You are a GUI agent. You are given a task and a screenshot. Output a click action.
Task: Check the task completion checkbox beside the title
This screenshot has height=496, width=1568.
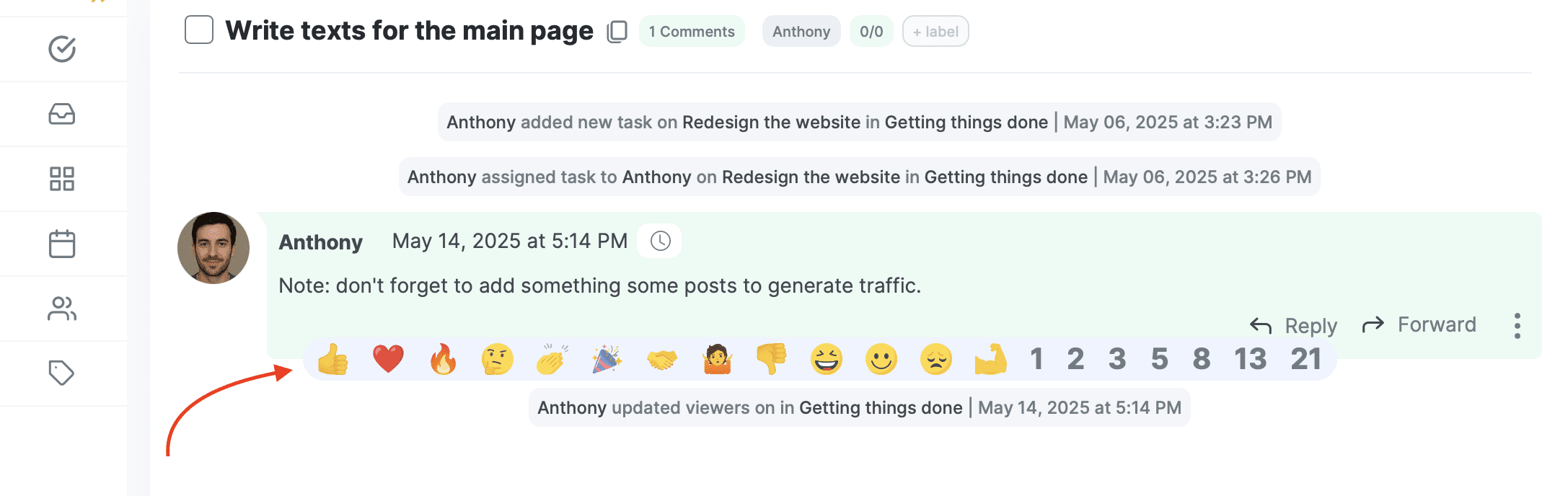198,30
